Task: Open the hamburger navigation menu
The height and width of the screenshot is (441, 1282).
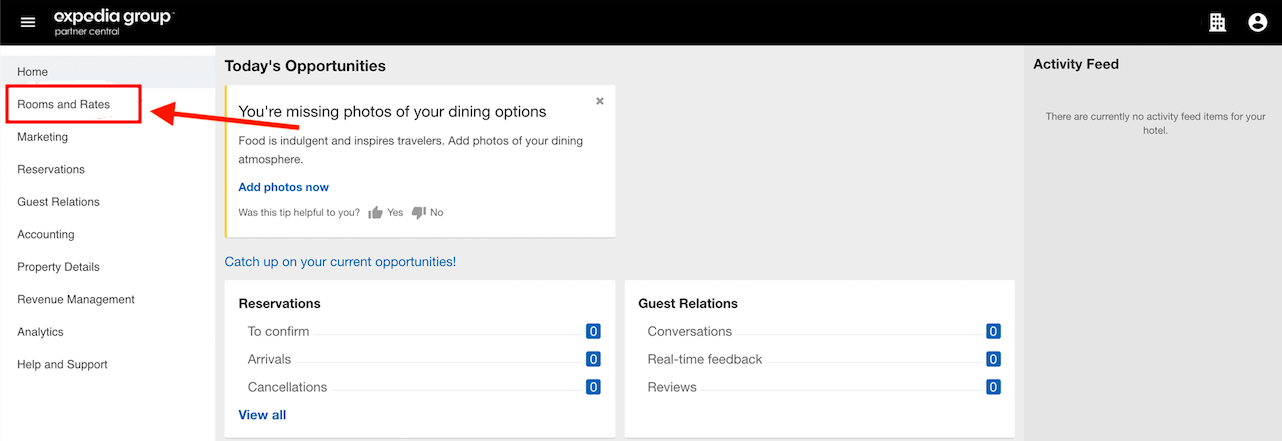Action: (28, 22)
